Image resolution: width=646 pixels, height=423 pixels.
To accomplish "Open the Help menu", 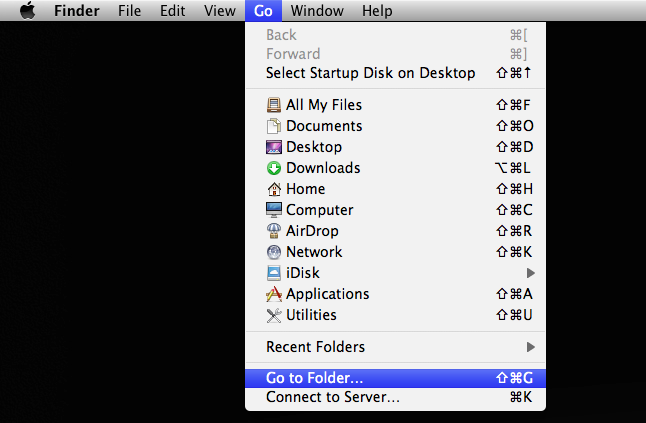I will tap(377, 11).
